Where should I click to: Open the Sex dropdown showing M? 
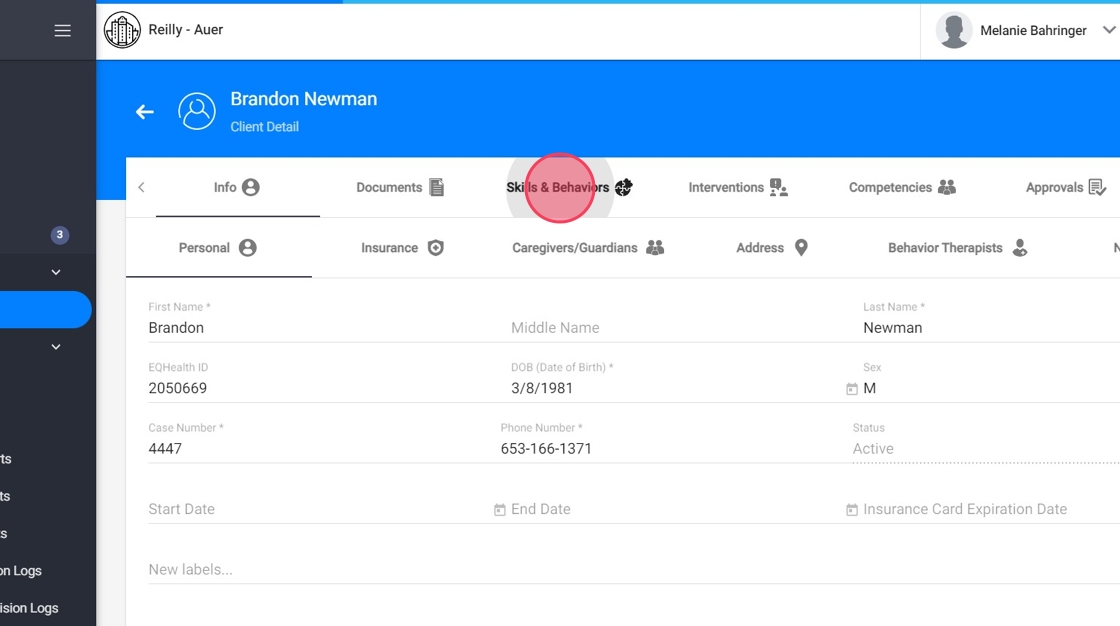point(991,388)
